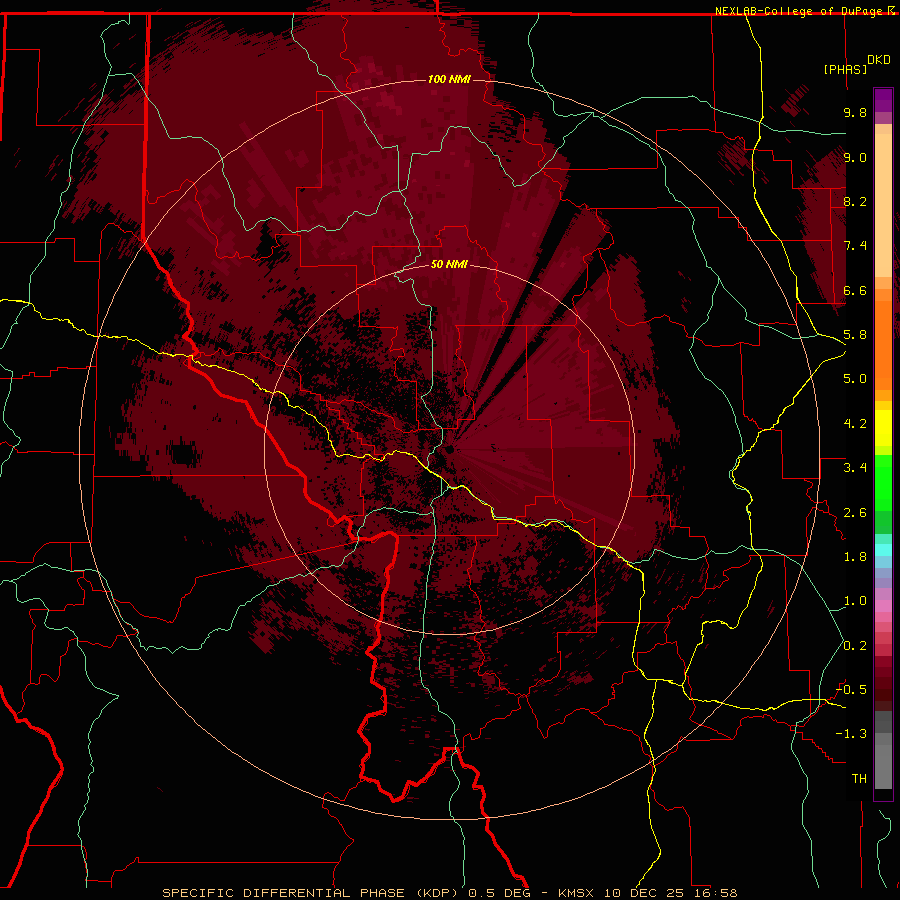Click the 9.0 value on the color scale
900x900 pixels.
(x=855, y=157)
